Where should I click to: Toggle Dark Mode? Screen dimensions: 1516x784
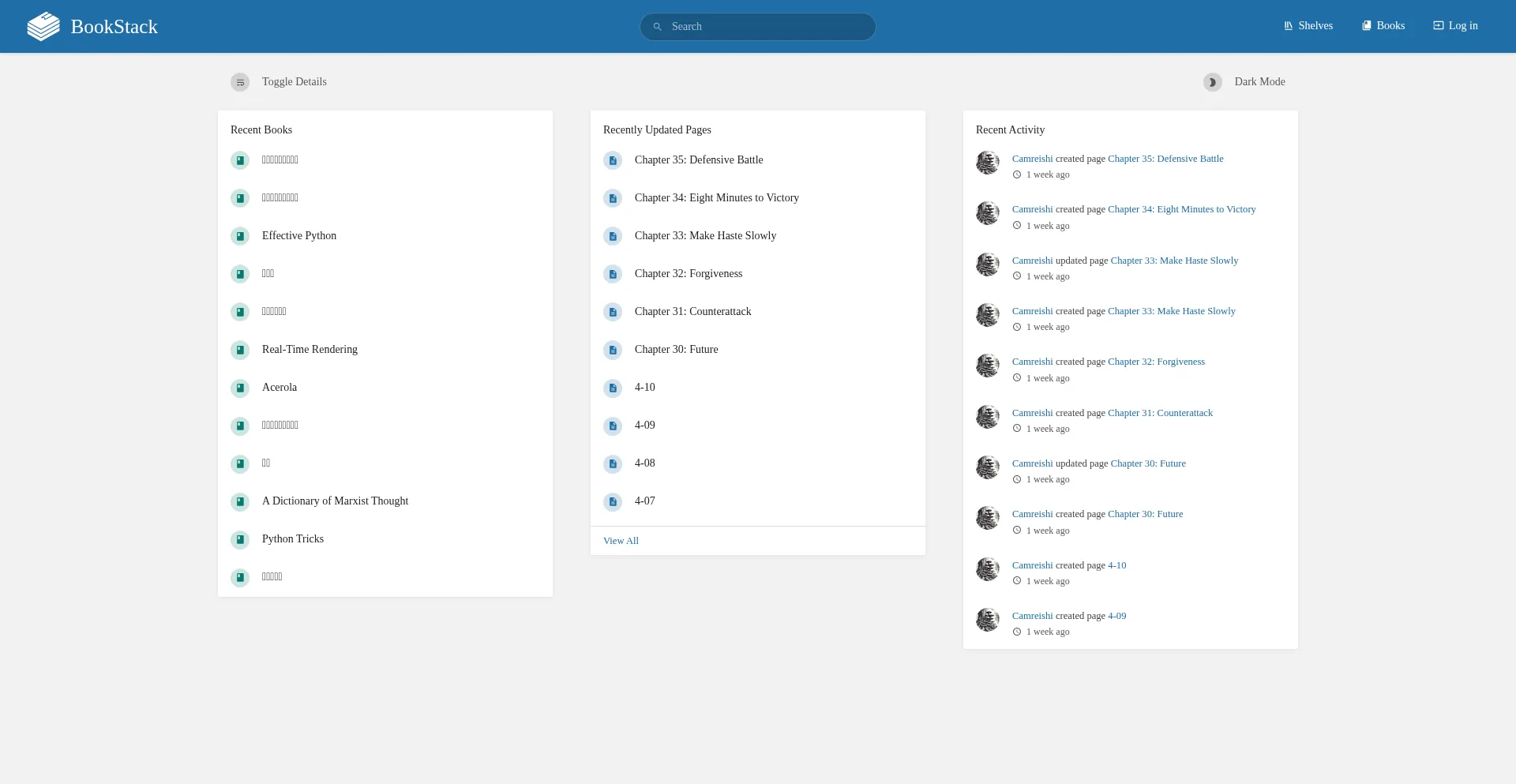(x=1244, y=82)
